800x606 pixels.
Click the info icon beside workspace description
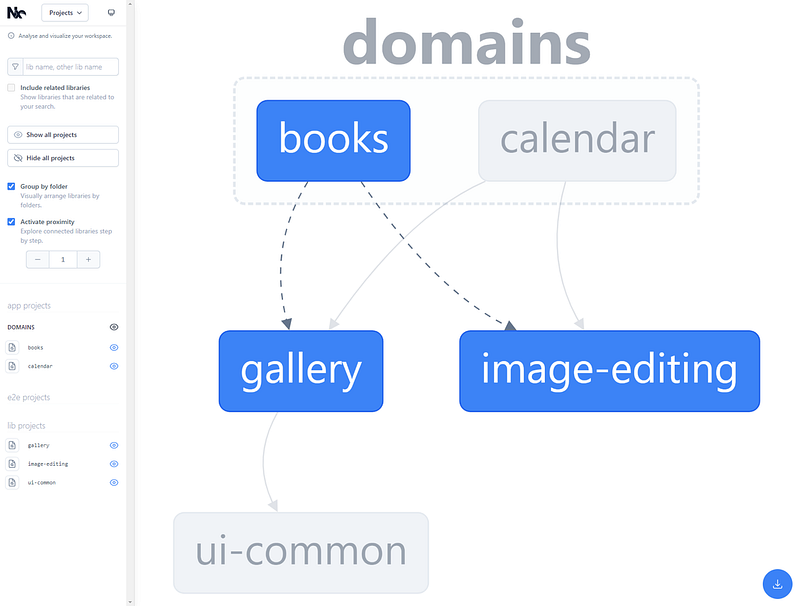point(11,36)
